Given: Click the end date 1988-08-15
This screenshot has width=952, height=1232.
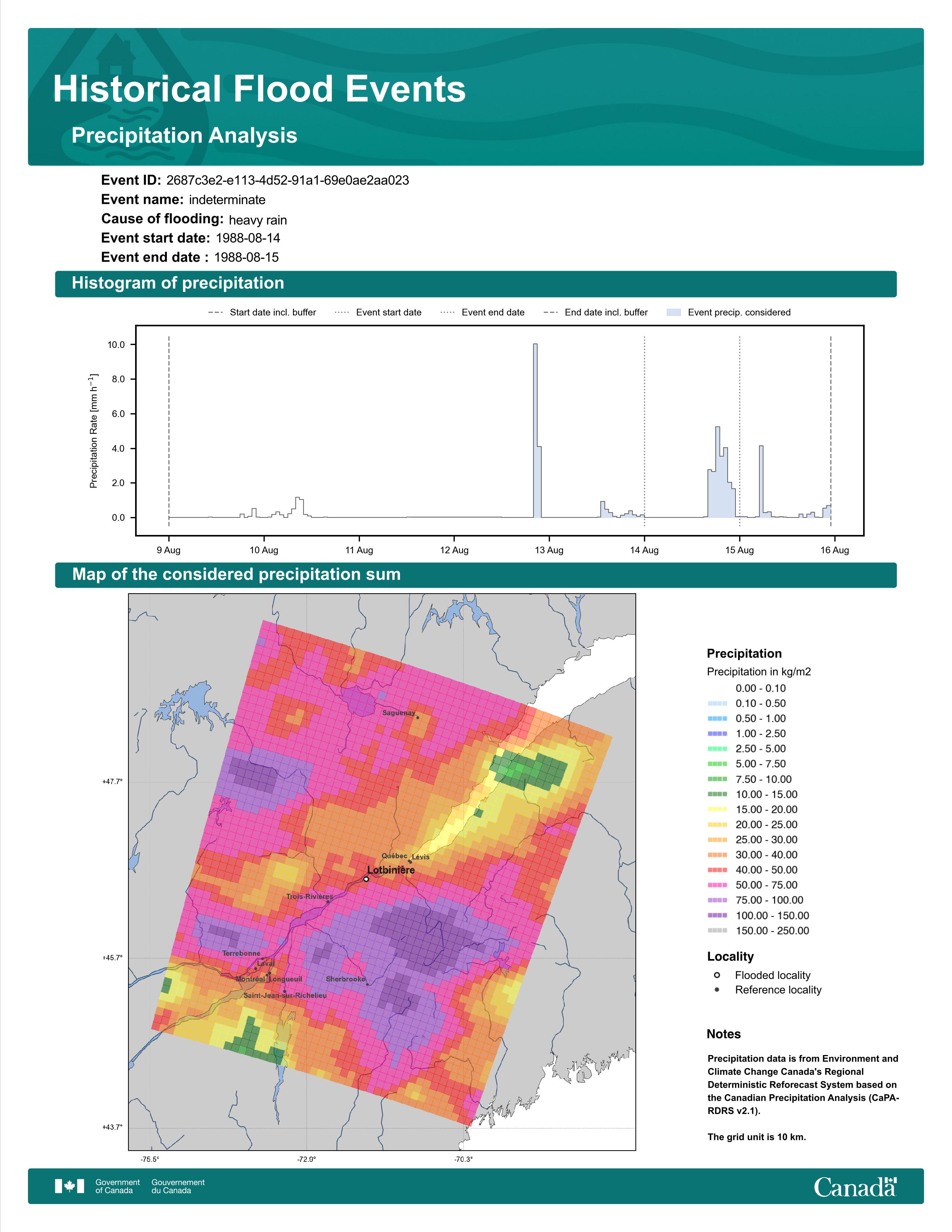Looking at the screenshot, I should tap(246, 257).
